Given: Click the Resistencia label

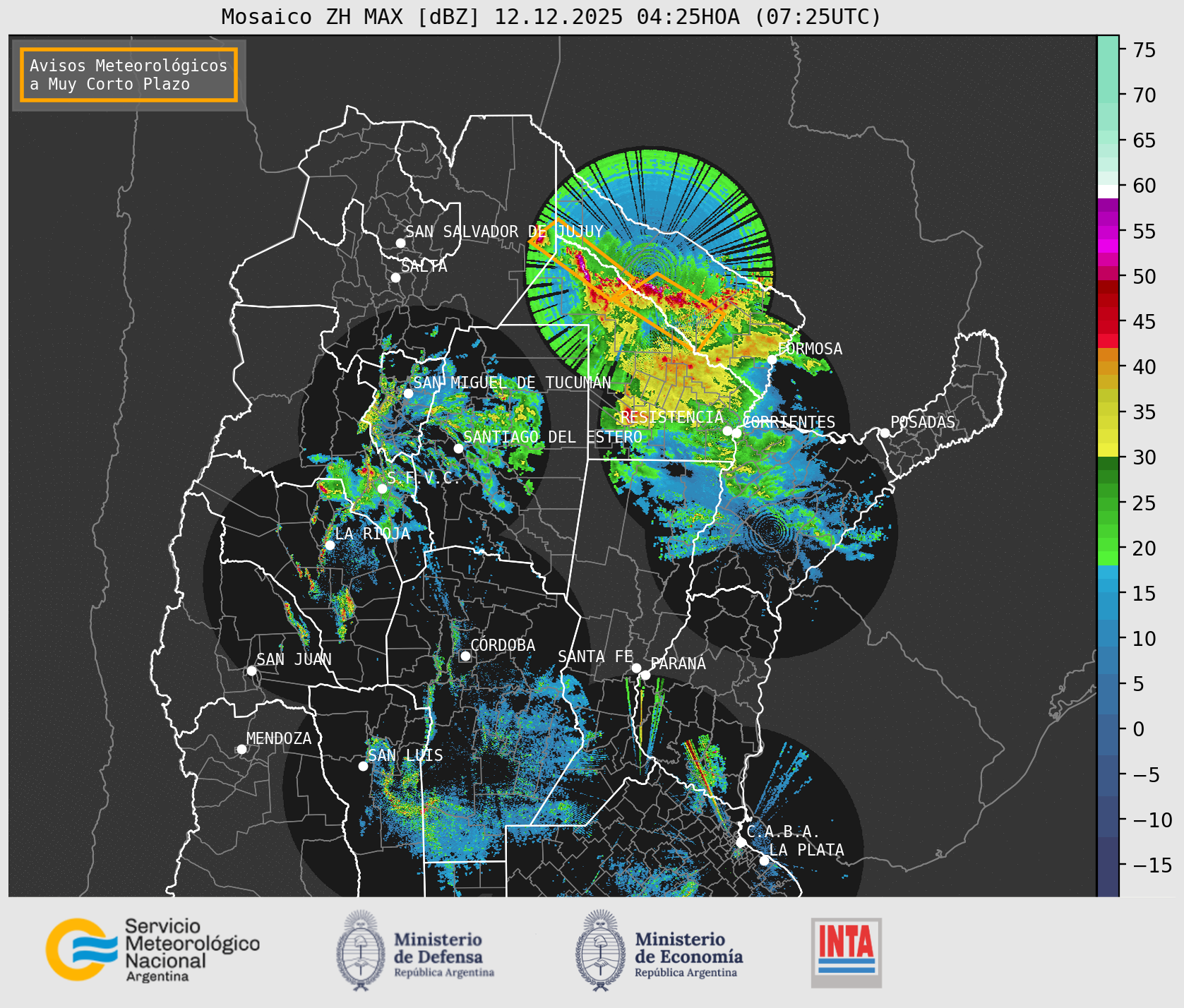Looking at the screenshot, I should click(671, 417).
